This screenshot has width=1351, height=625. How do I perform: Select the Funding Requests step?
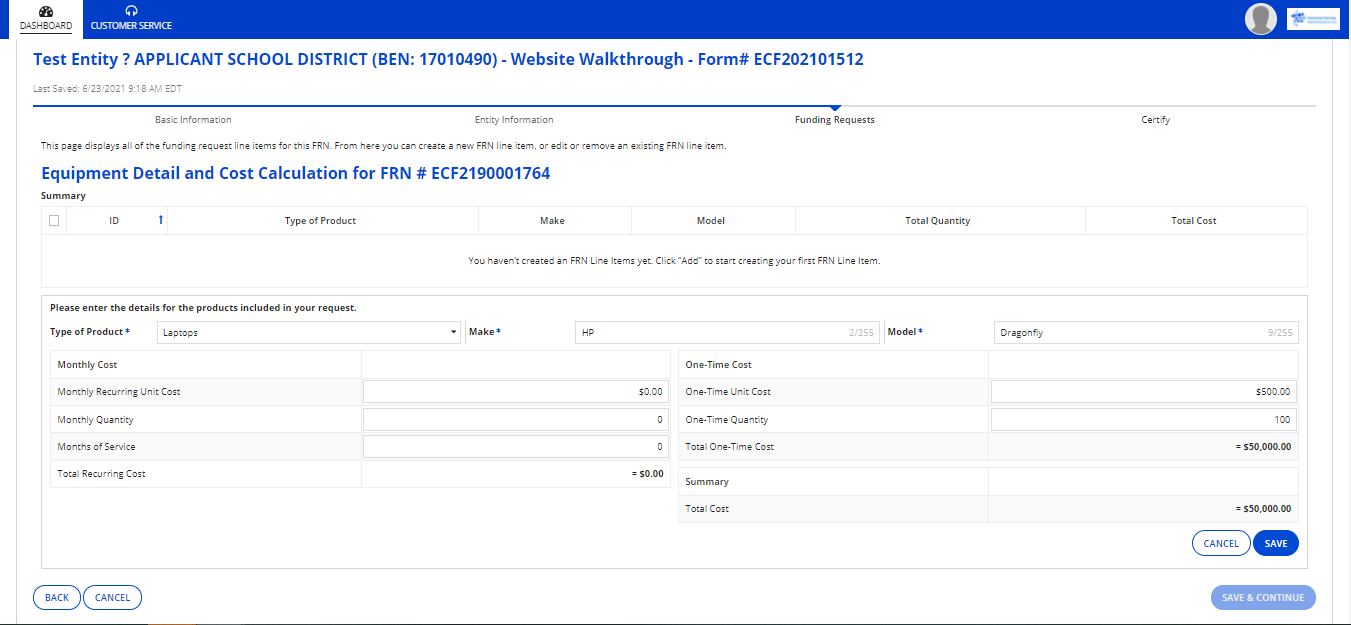[834, 120]
